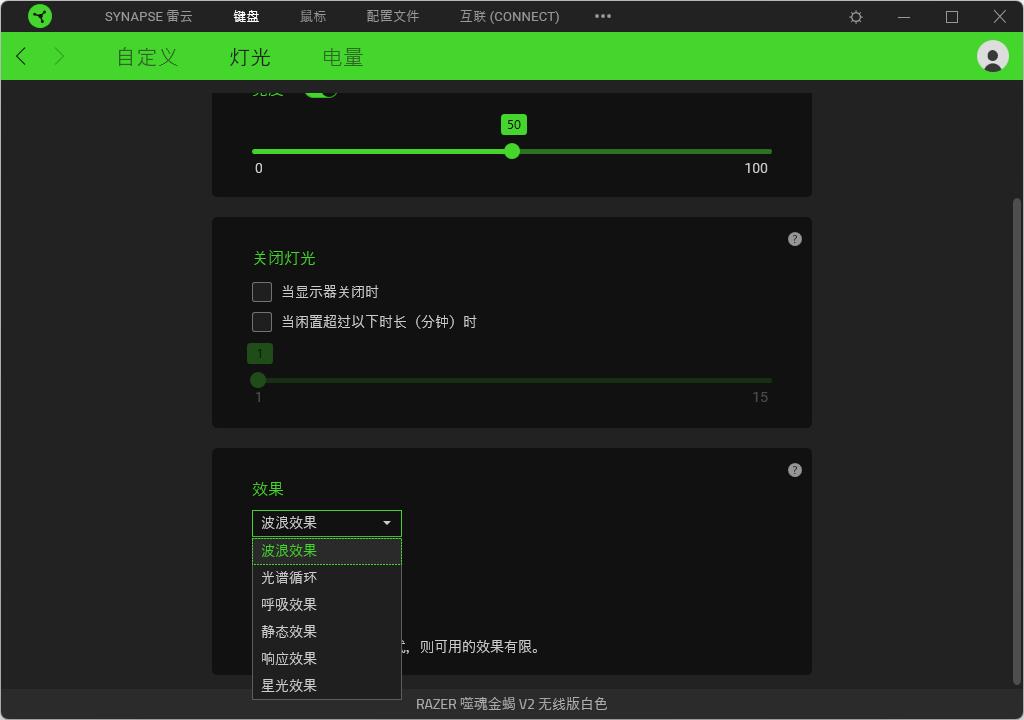
Task: Click the brightness slider handle at 50
Action: tap(512, 150)
